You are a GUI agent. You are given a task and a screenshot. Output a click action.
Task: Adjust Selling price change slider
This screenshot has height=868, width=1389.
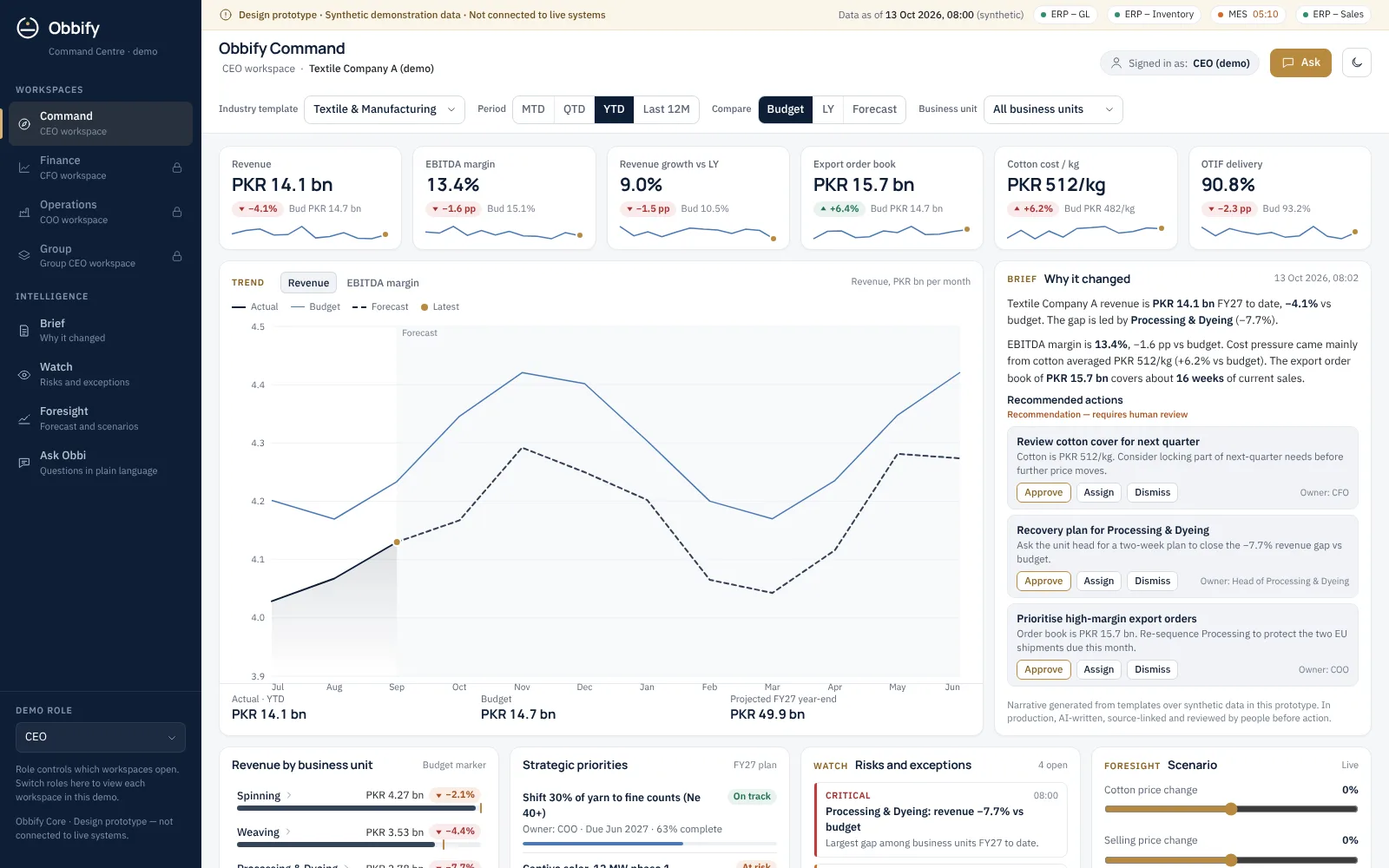pos(1231,860)
